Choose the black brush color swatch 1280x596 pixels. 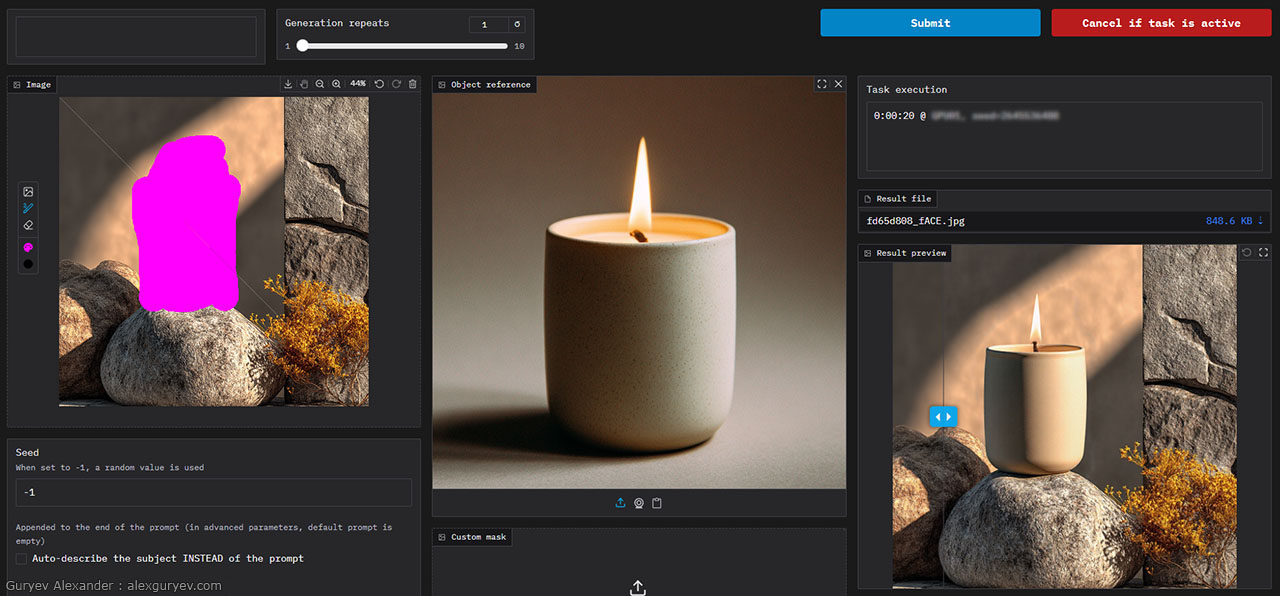tap(28, 264)
